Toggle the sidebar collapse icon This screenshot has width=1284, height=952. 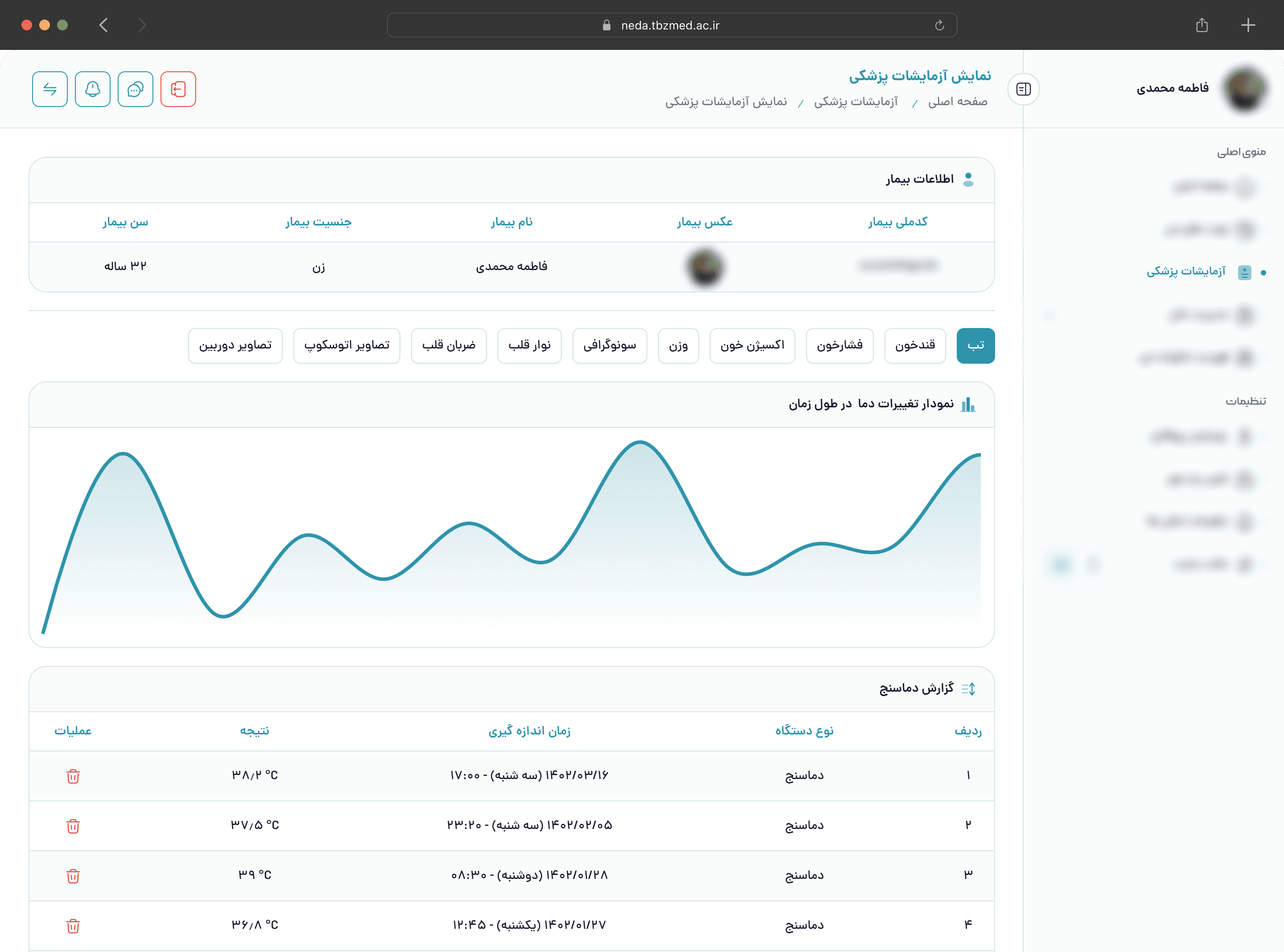pos(1024,89)
